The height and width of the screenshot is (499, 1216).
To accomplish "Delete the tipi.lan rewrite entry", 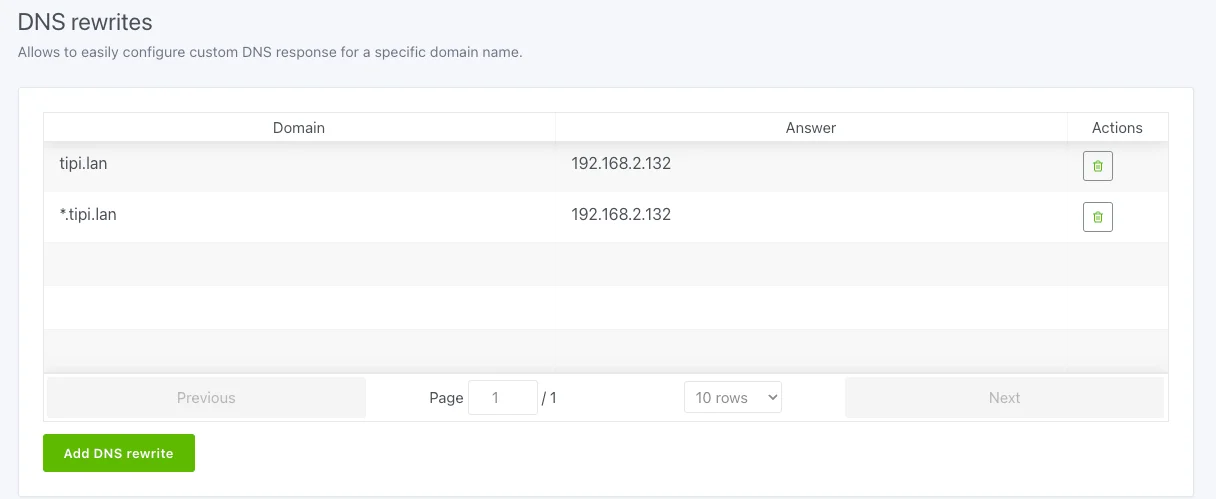I will (x=1097, y=166).
